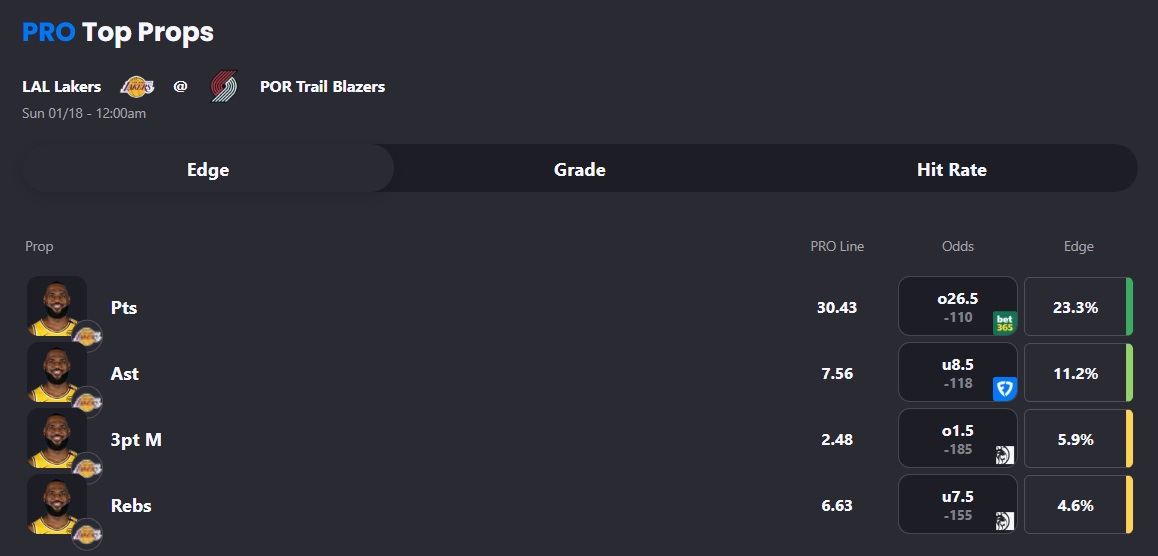Click the Lakers team logo in matchup header
The image size is (1158, 556).
click(137, 87)
